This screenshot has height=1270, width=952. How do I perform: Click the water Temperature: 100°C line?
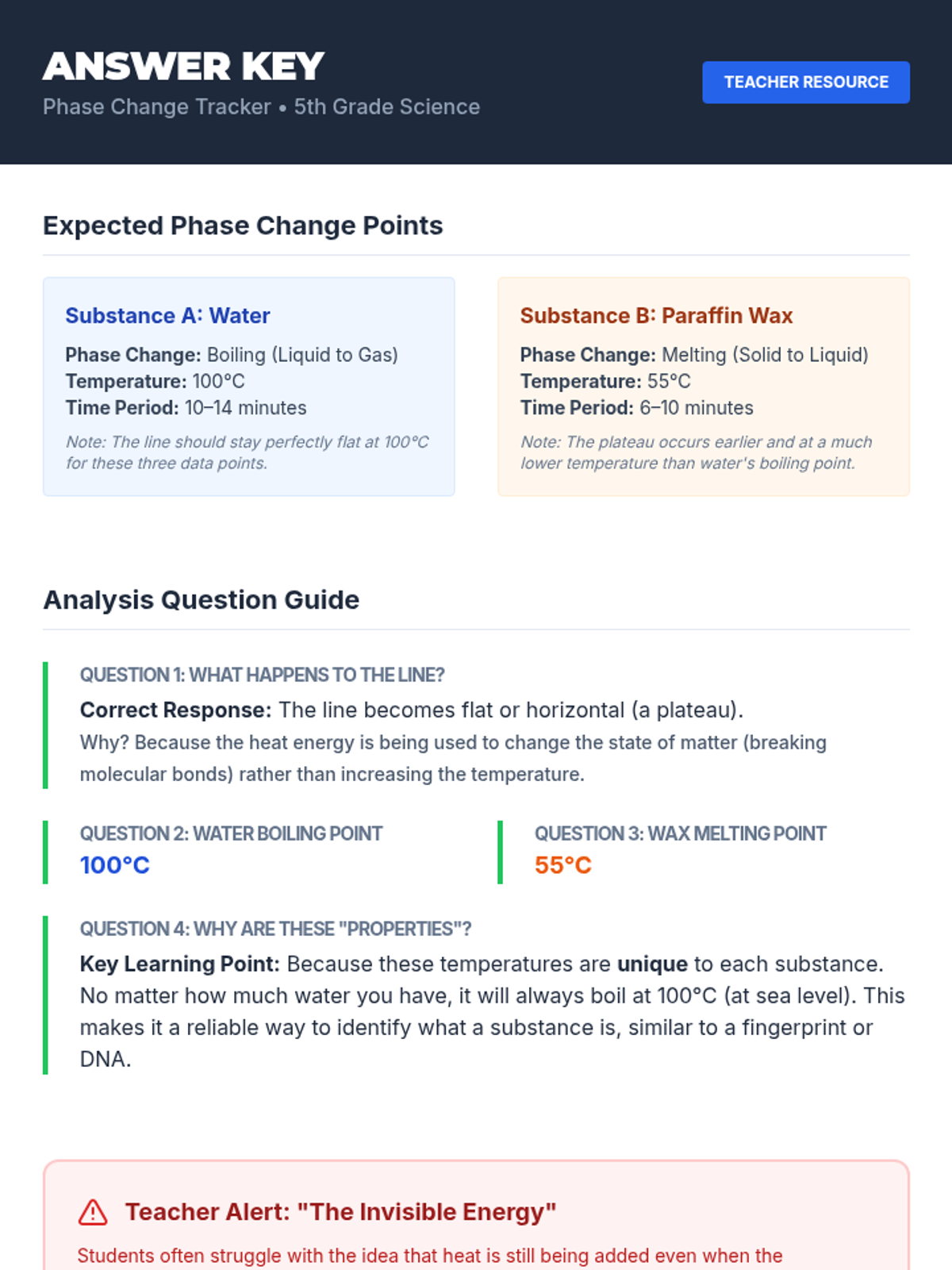(x=155, y=382)
